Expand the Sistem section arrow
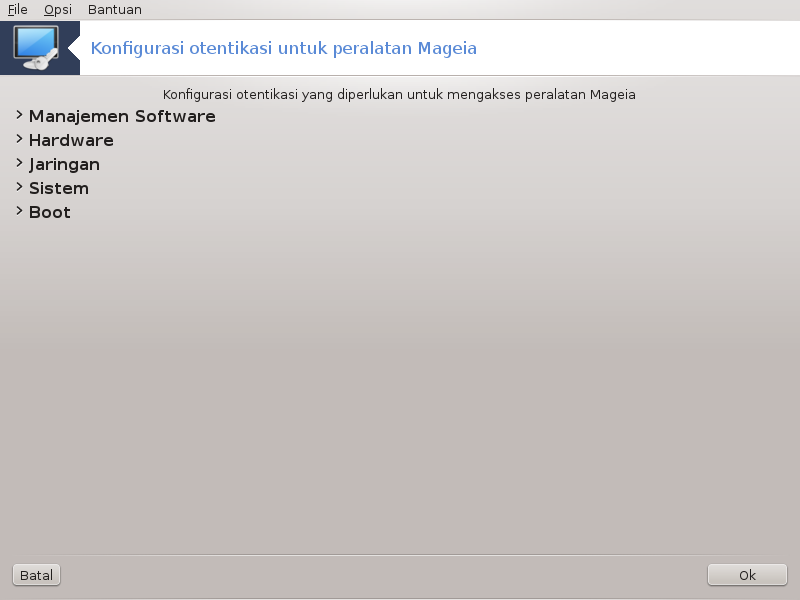 coord(19,187)
